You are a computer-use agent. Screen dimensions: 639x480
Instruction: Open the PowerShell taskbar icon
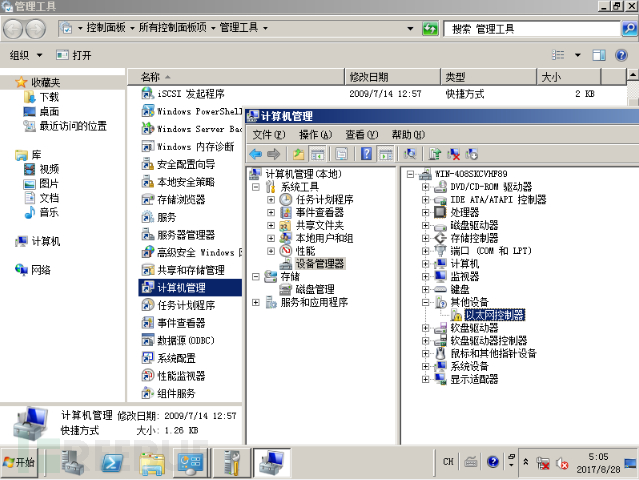(x=112, y=463)
